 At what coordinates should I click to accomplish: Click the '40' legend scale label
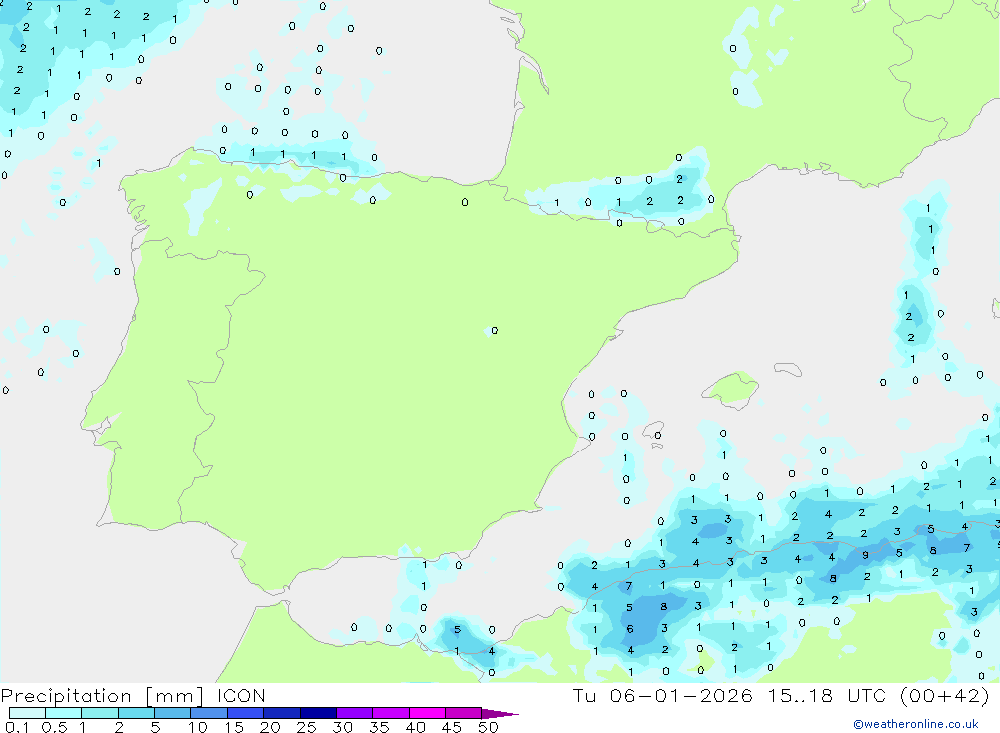[x=415, y=727]
